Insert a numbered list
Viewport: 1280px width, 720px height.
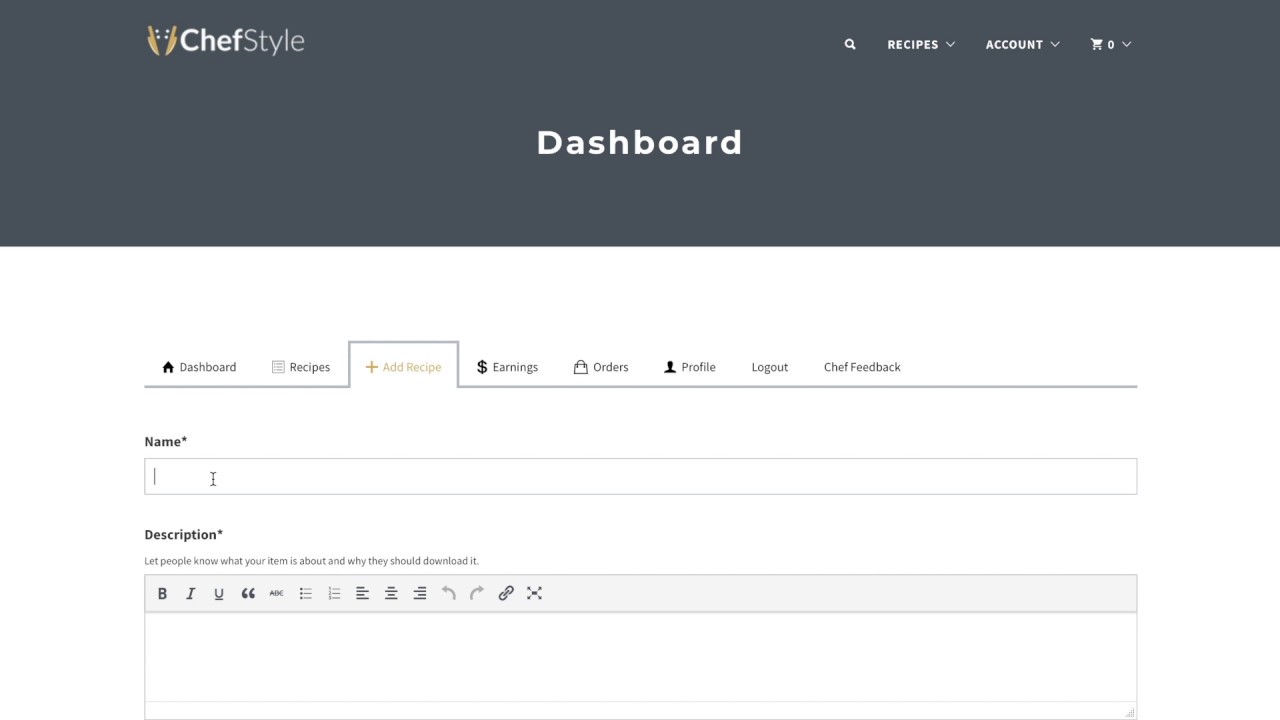click(334, 593)
